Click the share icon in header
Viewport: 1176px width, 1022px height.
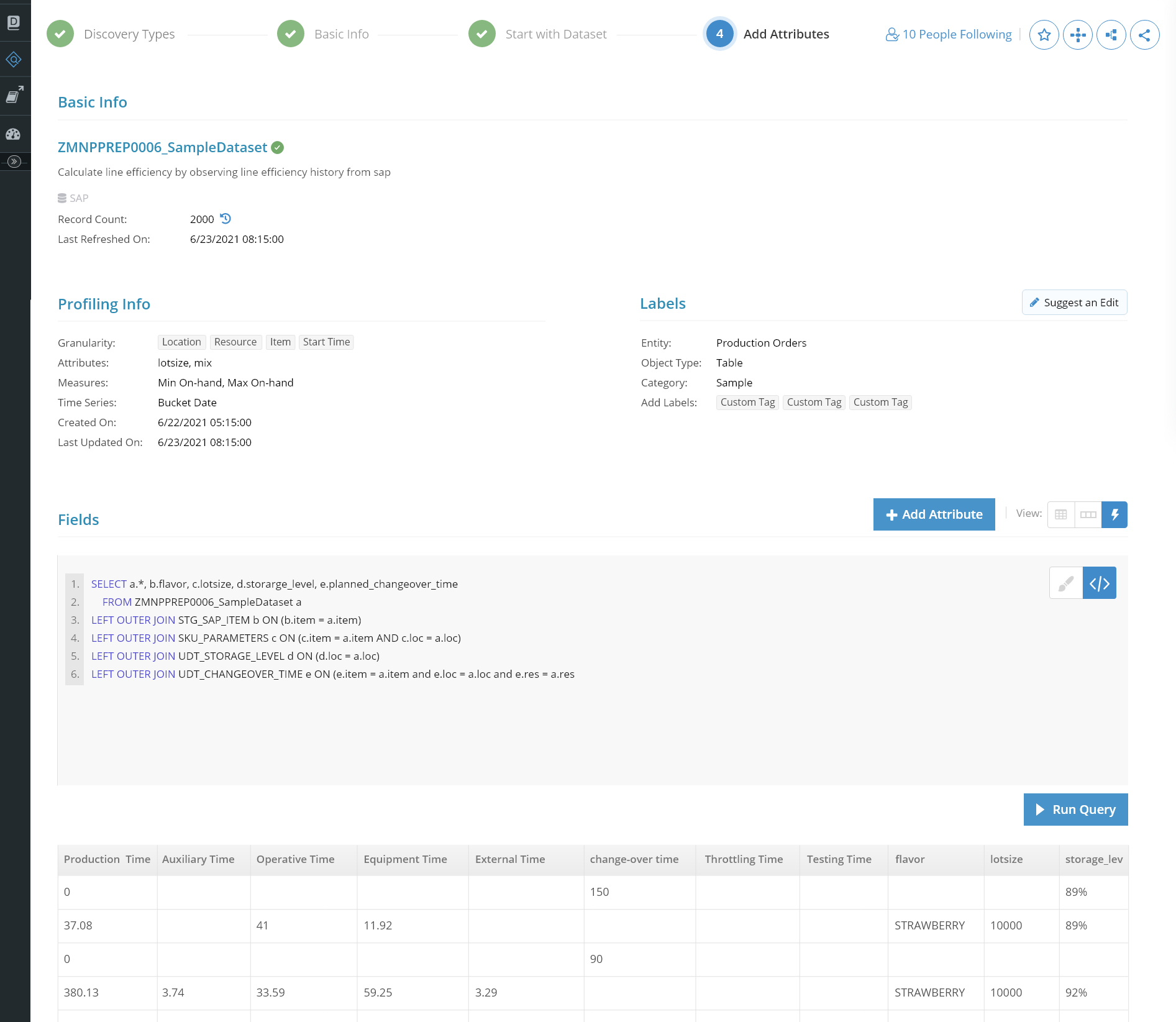(x=1144, y=35)
